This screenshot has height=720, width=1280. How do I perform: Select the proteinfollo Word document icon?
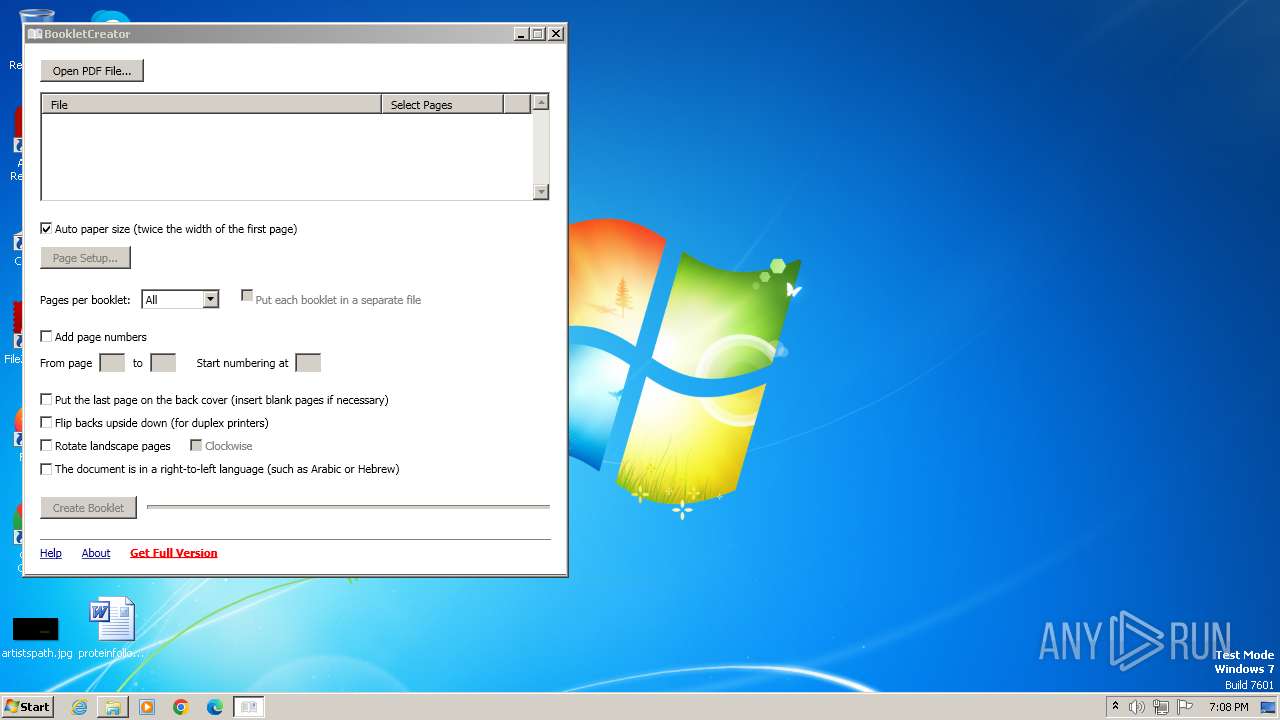click(111, 630)
